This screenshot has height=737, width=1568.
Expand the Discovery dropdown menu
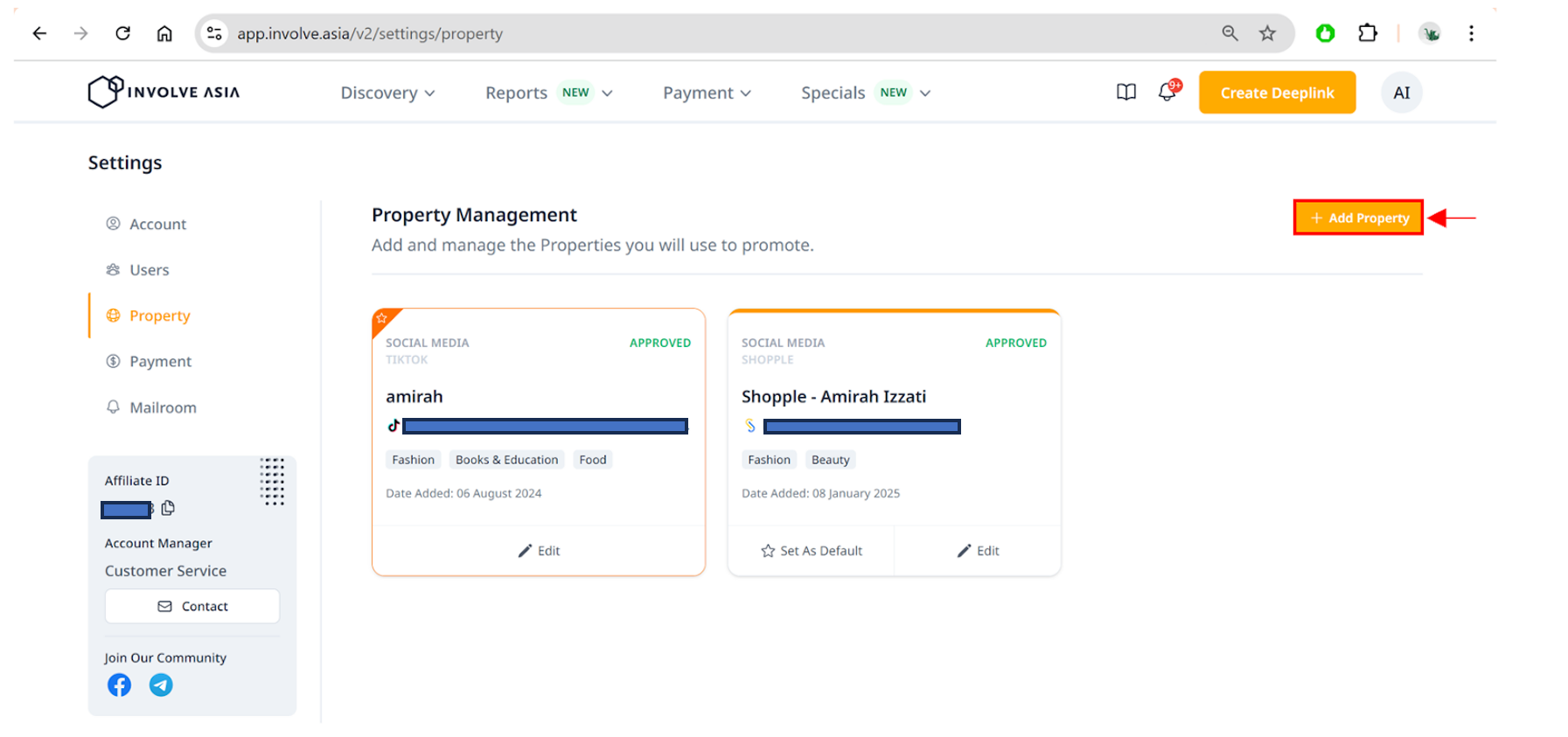click(387, 93)
